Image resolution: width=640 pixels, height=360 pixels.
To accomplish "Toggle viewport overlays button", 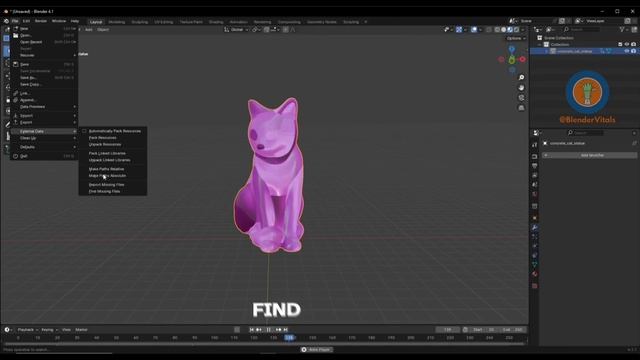I will [x=474, y=30].
